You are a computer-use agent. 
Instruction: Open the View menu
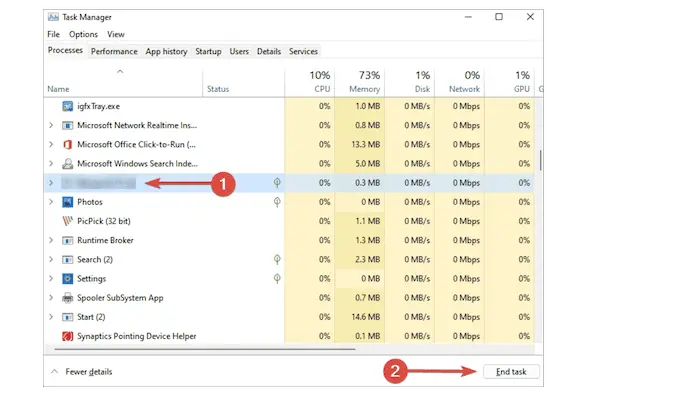tap(116, 34)
